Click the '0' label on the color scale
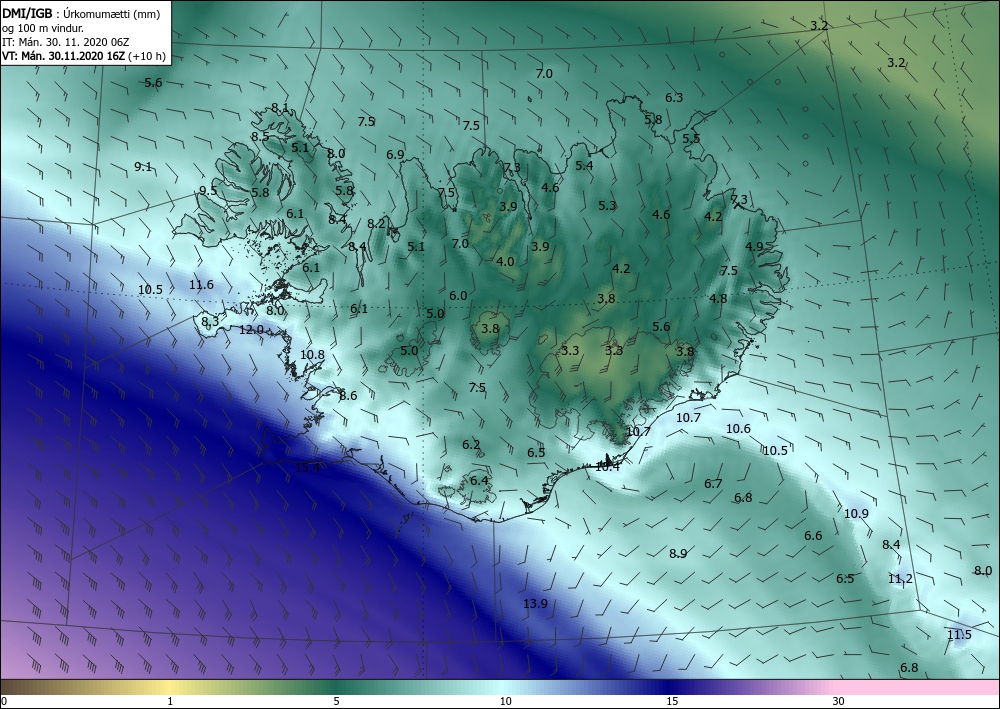 4,701
